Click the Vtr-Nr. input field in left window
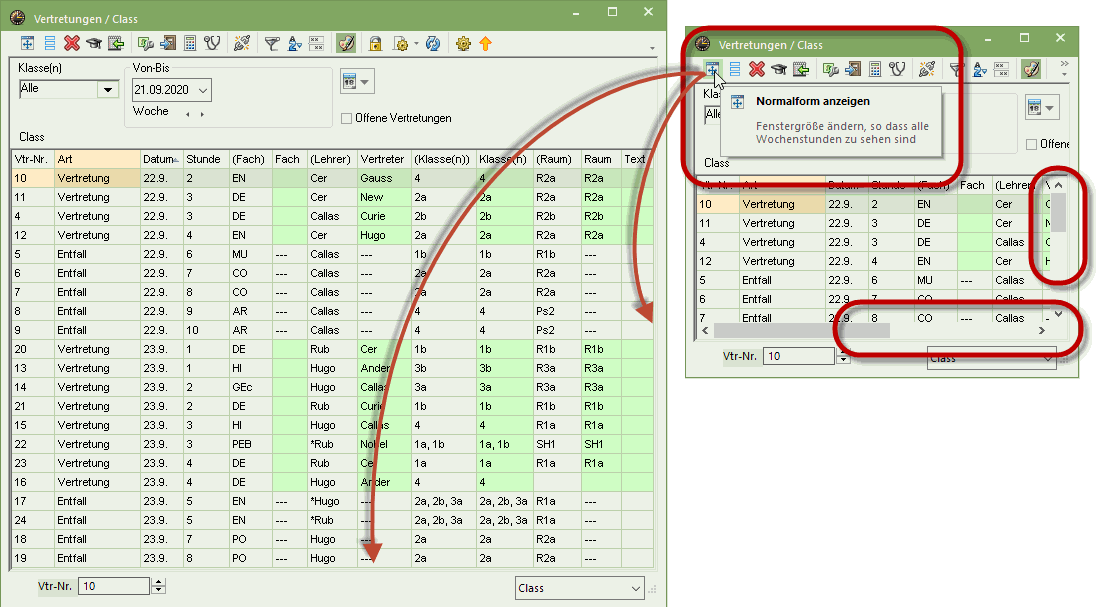The width and height of the screenshot is (1096, 607). pos(114,586)
